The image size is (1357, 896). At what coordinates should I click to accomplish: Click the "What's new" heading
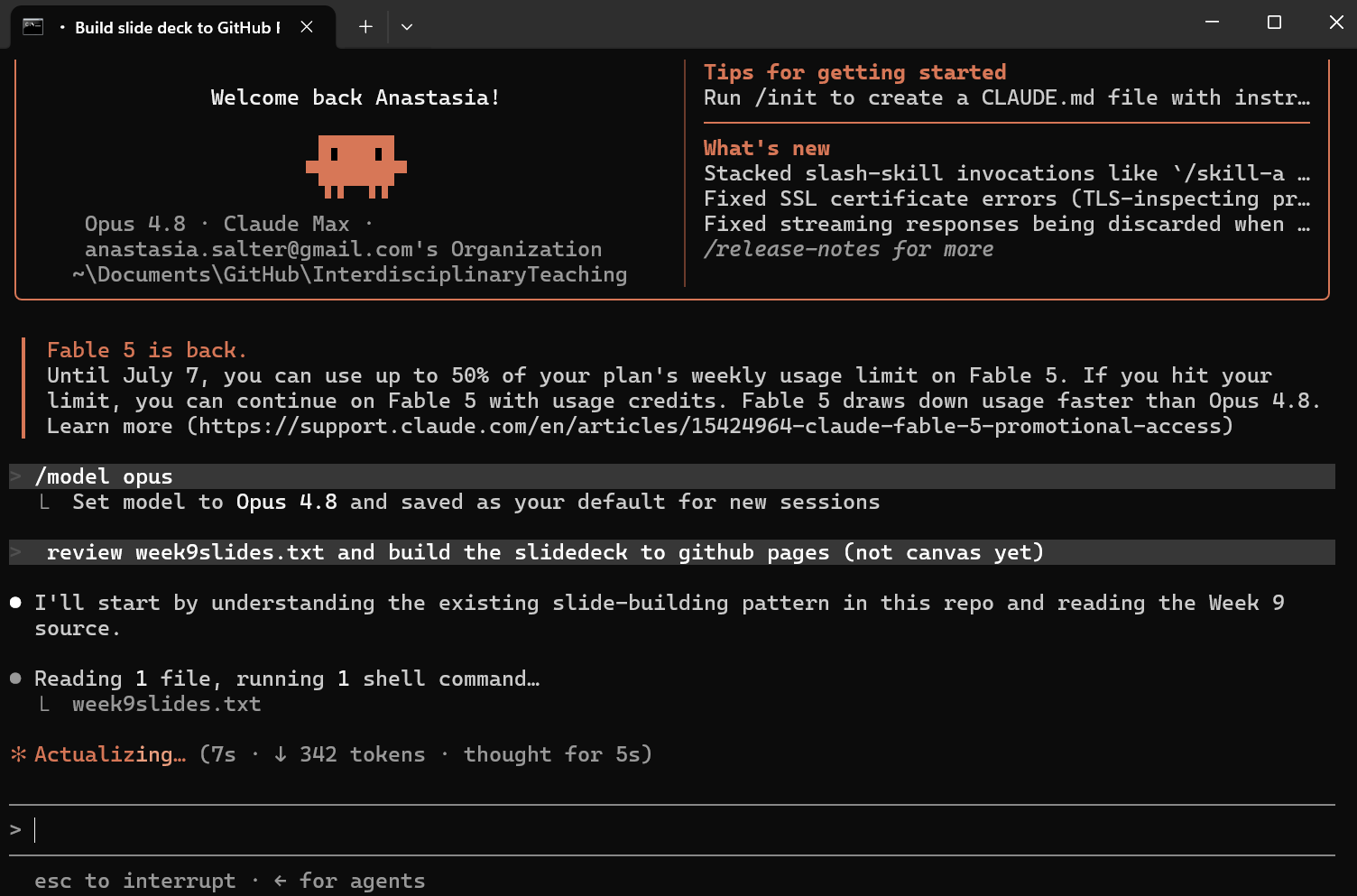point(767,148)
